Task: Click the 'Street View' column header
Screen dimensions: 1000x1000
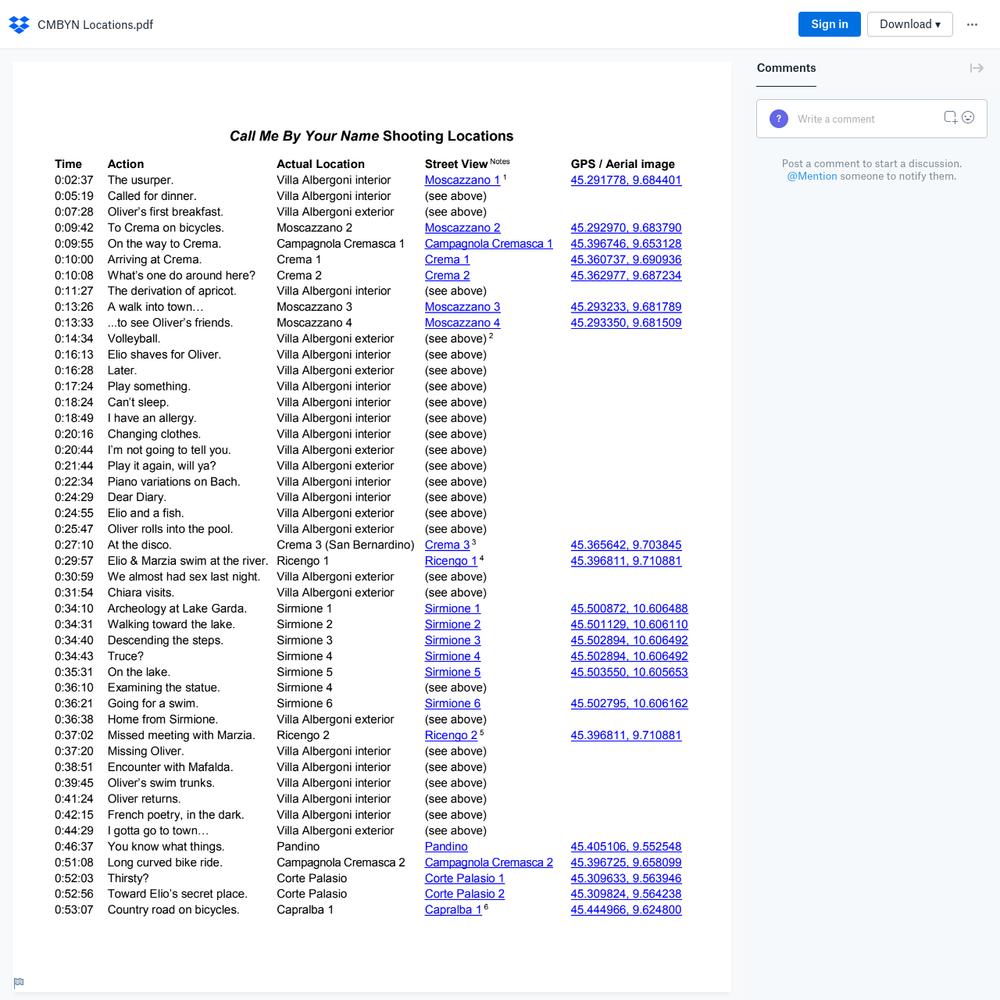Action: [x=456, y=165]
